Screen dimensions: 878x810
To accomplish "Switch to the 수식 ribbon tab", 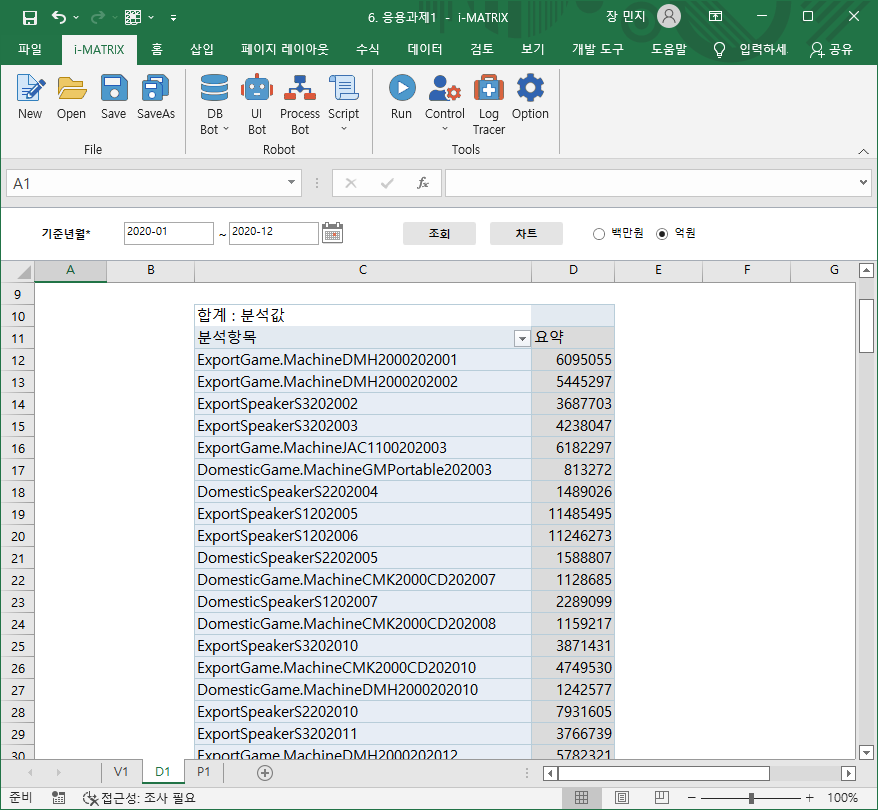I will click(x=367, y=49).
